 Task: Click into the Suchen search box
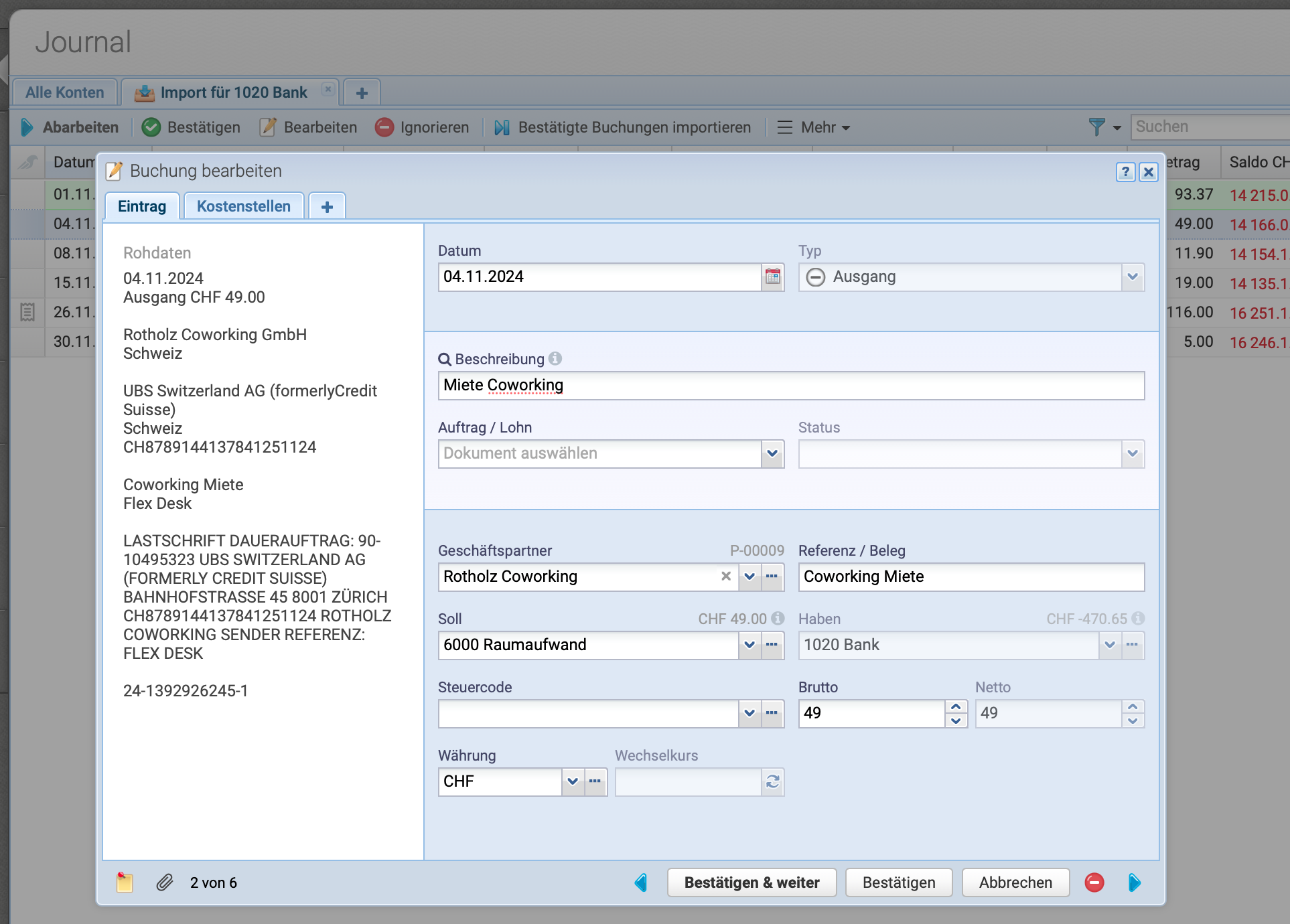tap(1210, 127)
